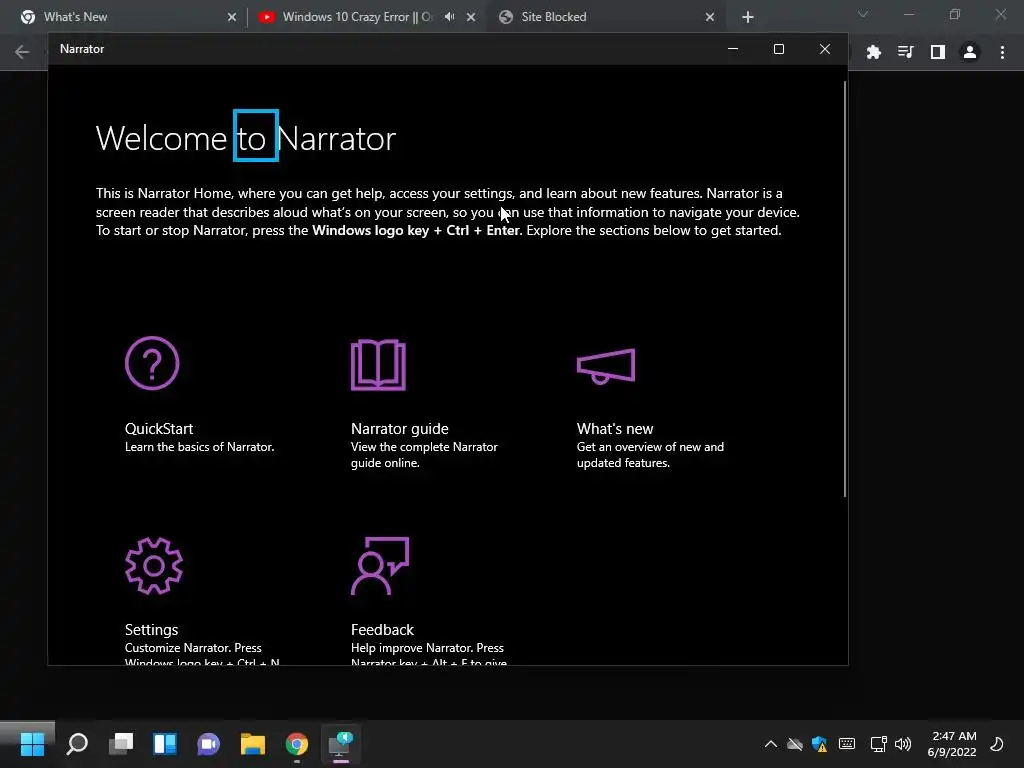
Task: Maximize the Narrator window
Action: pos(778,49)
